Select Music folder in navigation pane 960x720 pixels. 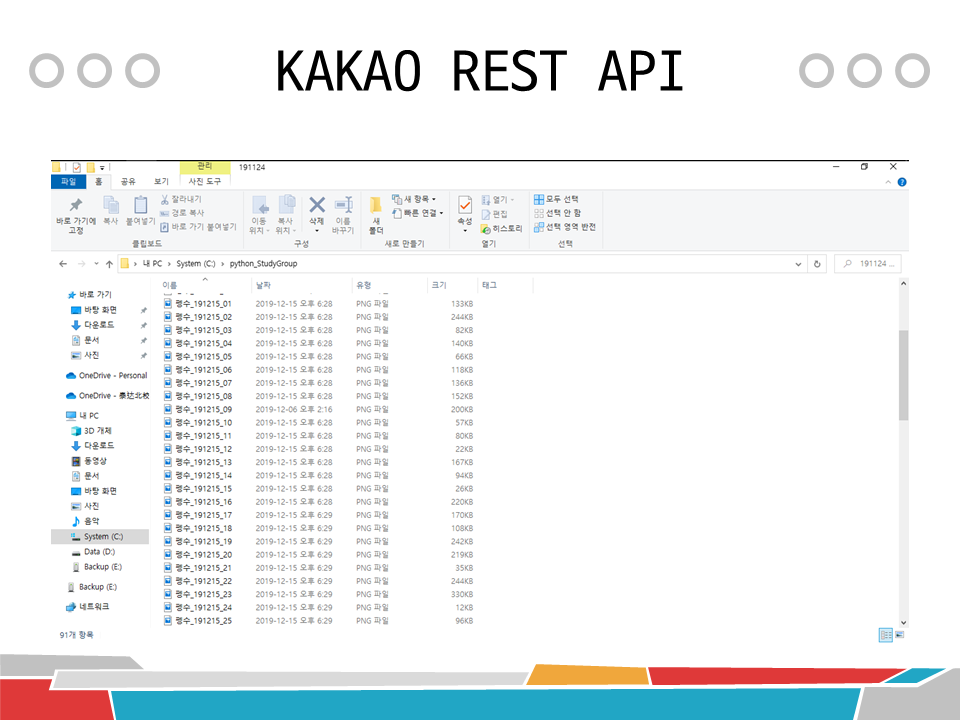85,521
